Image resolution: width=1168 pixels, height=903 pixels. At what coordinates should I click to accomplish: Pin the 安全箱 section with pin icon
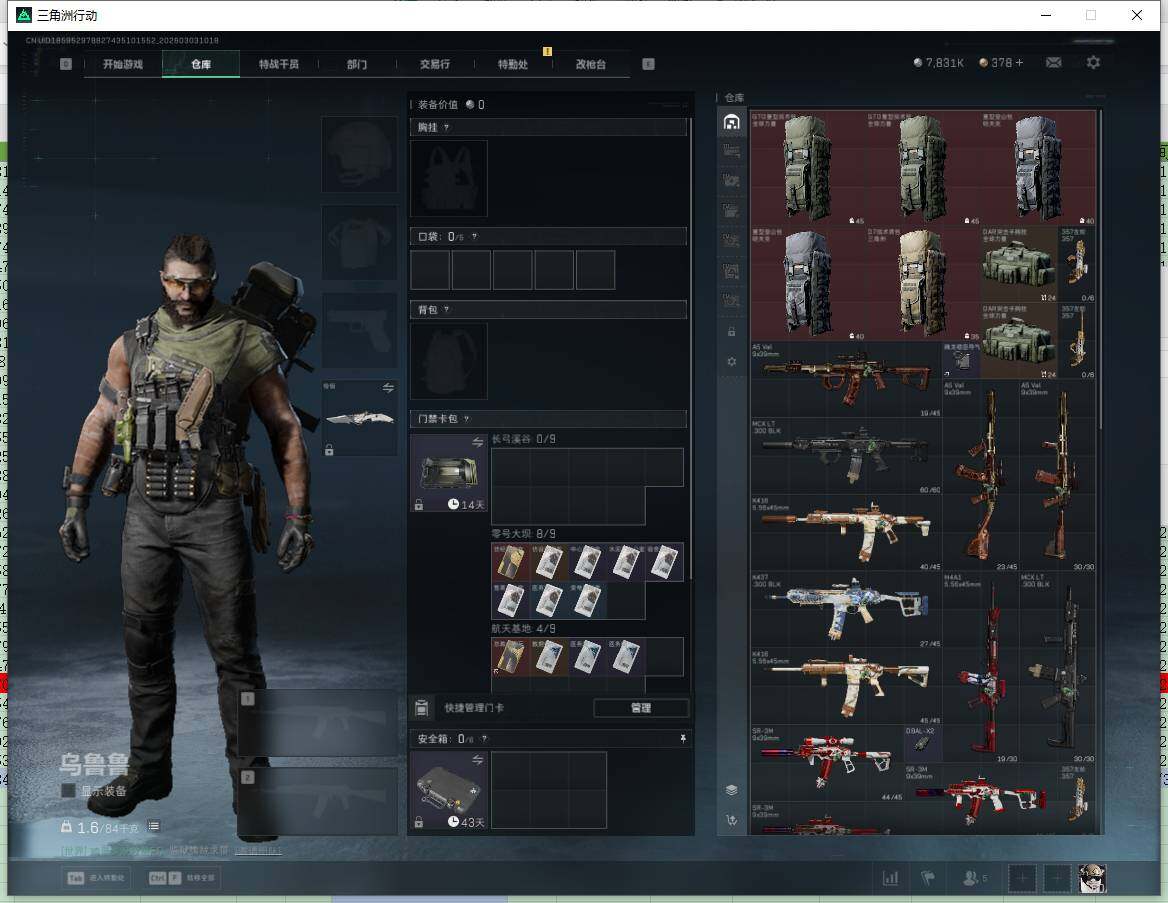tap(682, 738)
